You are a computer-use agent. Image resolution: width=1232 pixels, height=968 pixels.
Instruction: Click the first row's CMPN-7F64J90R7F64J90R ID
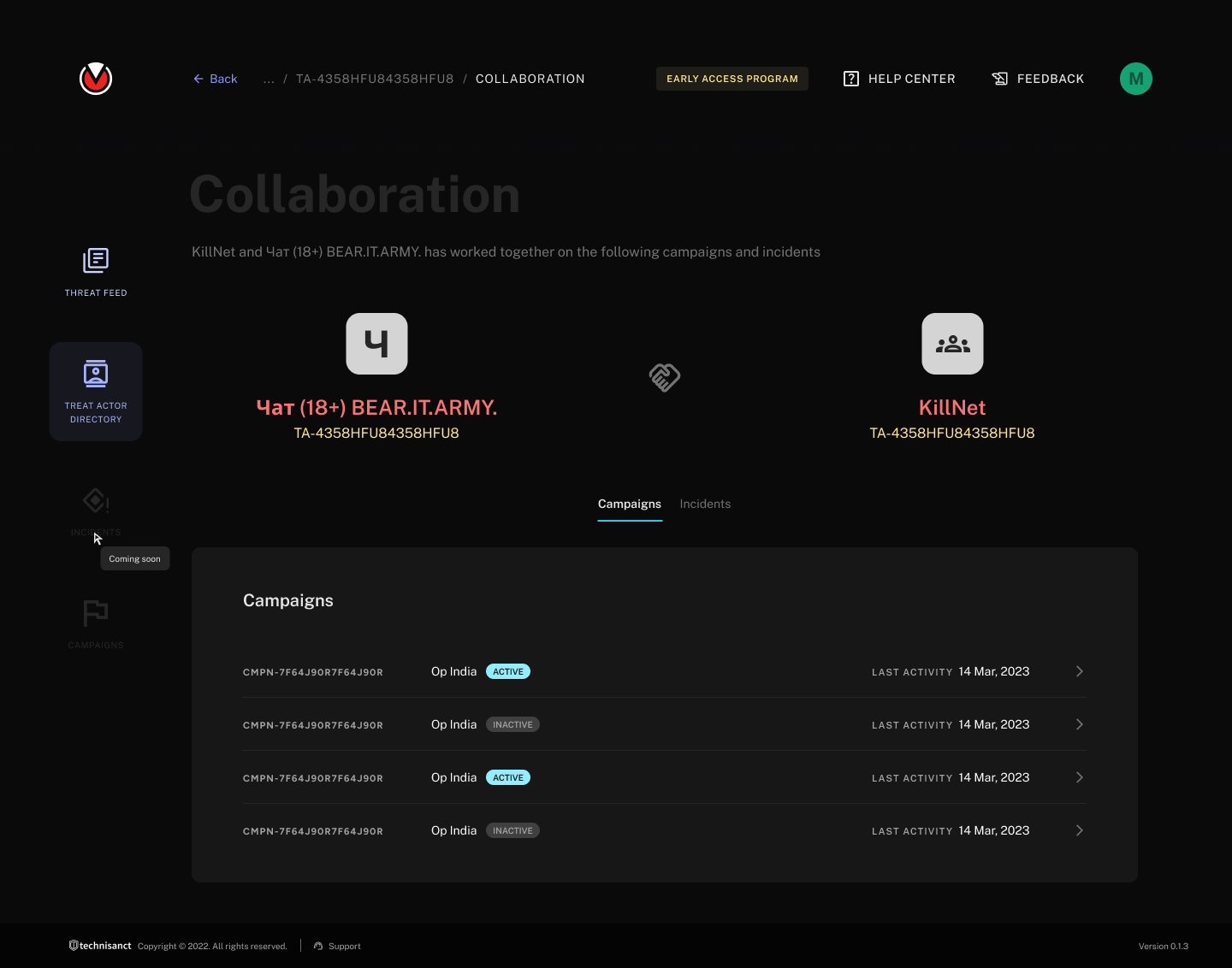[x=313, y=672]
